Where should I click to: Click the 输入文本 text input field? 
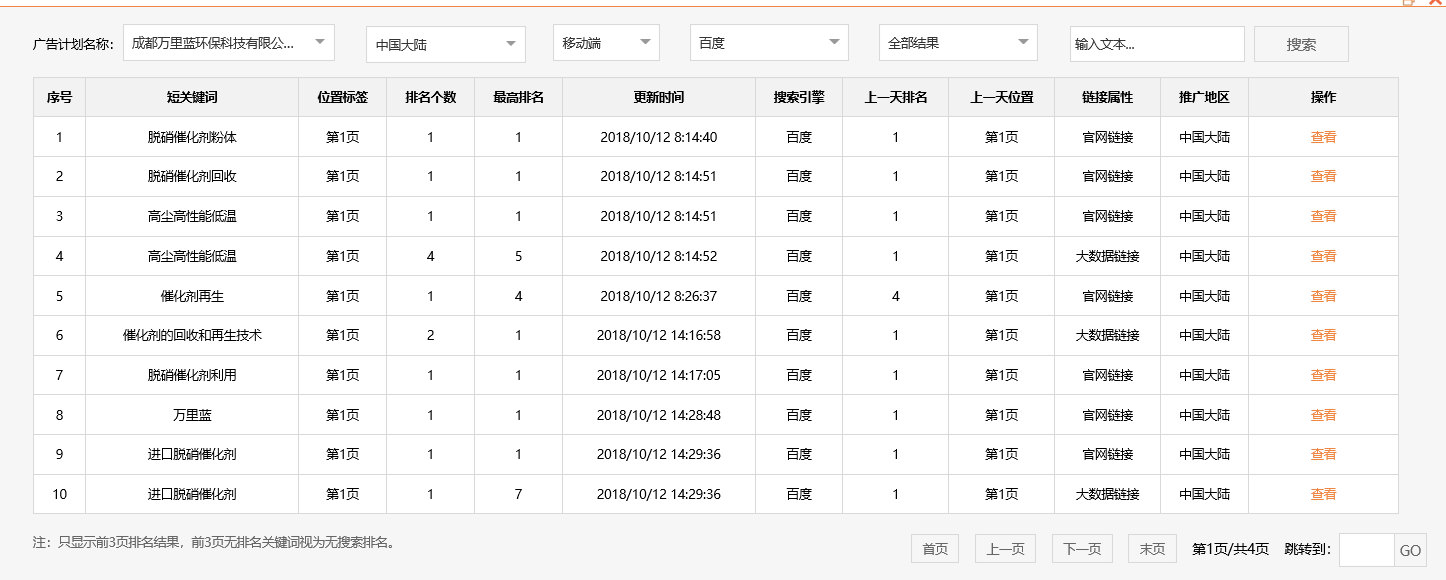(x=1156, y=44)
